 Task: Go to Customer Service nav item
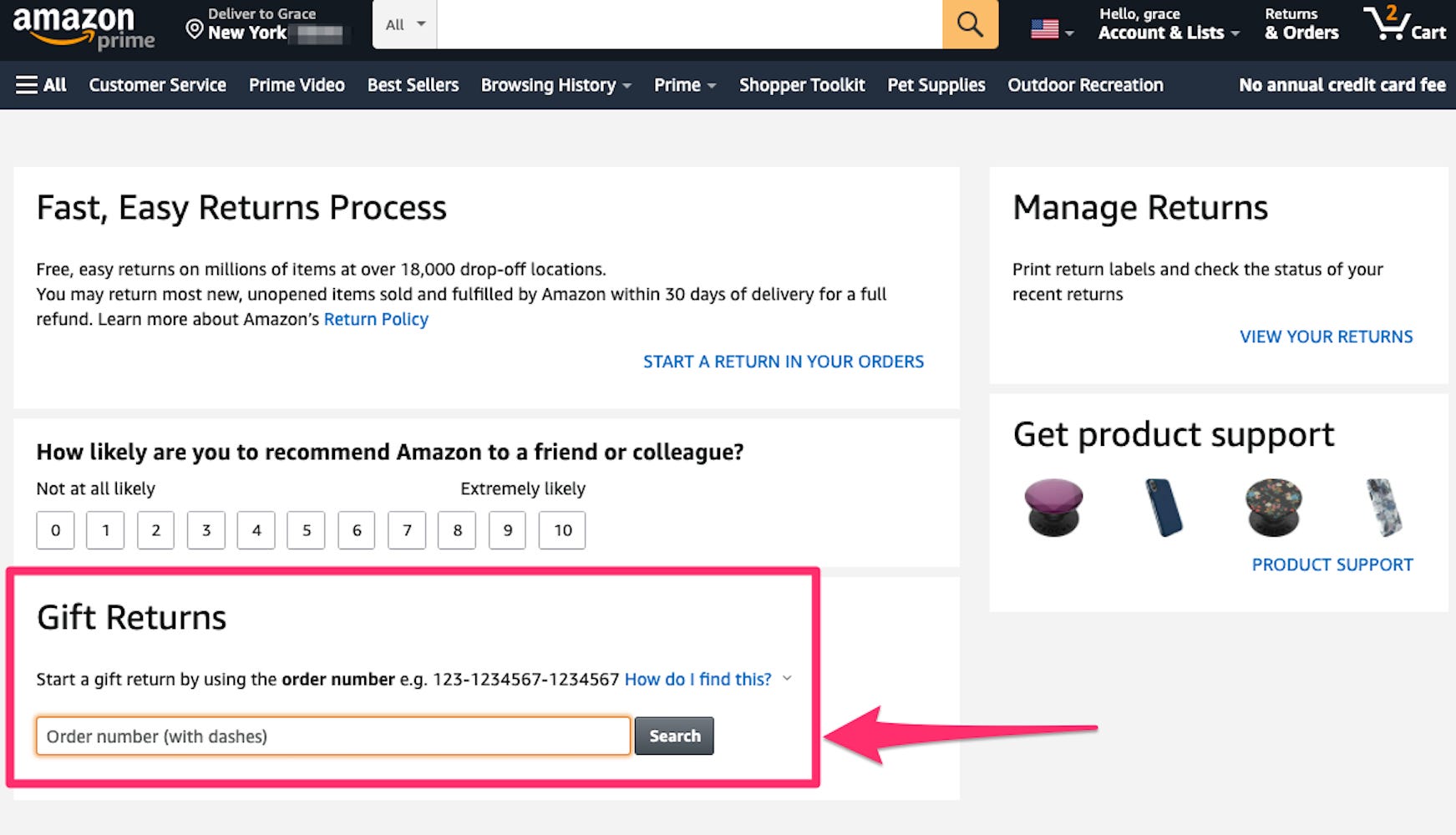[x=157, y=85]
